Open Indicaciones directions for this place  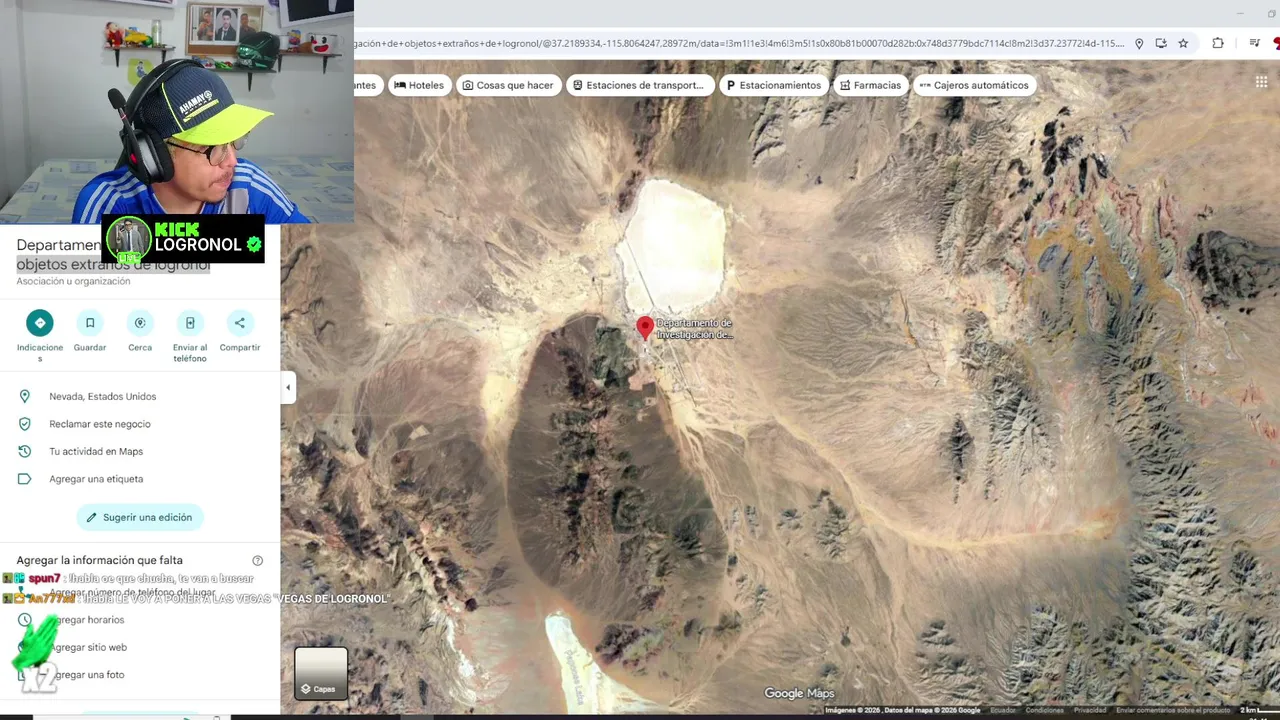click(x=40, y=323)
